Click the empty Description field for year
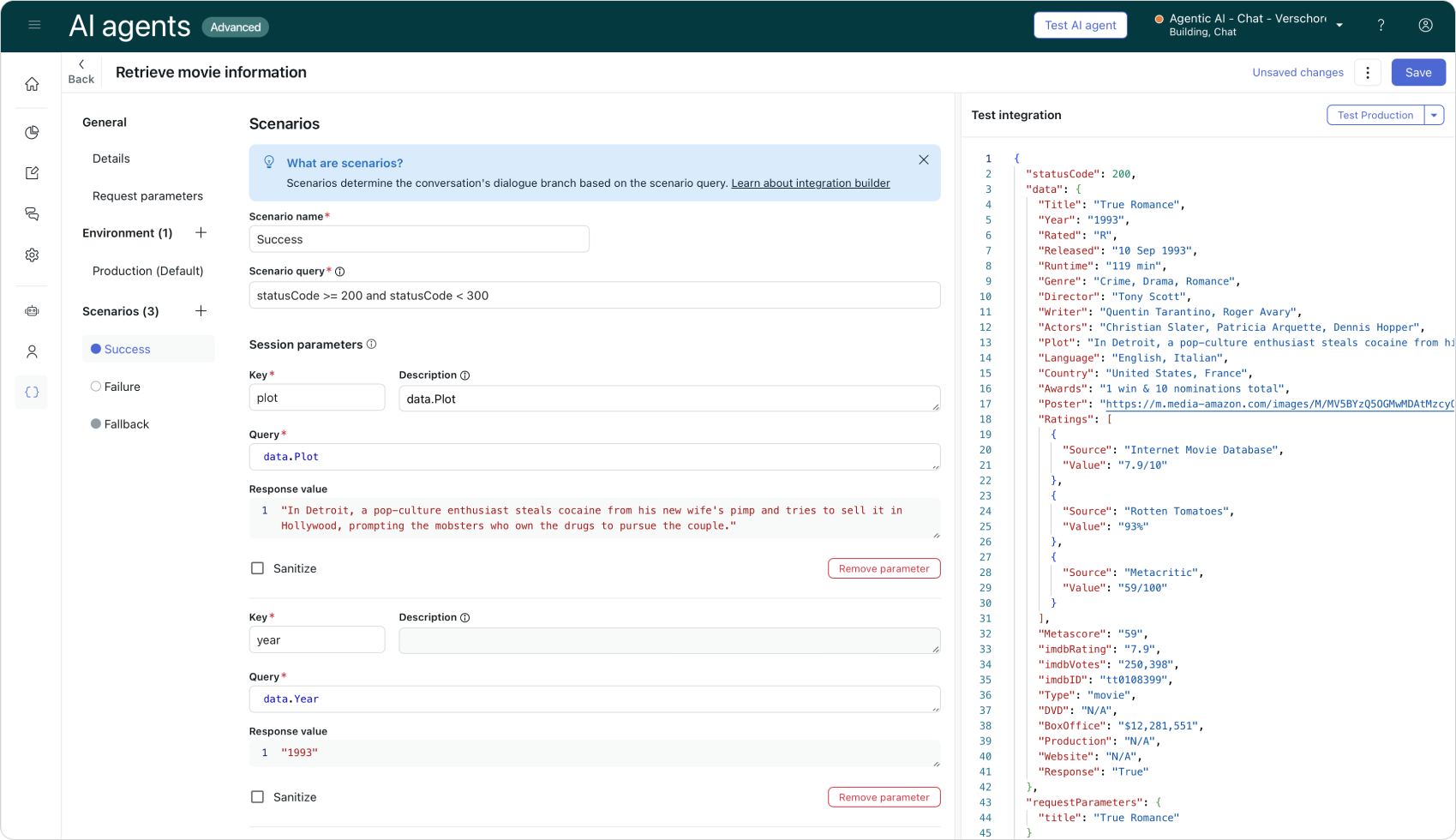1456x840 pixels. (669, 641)
